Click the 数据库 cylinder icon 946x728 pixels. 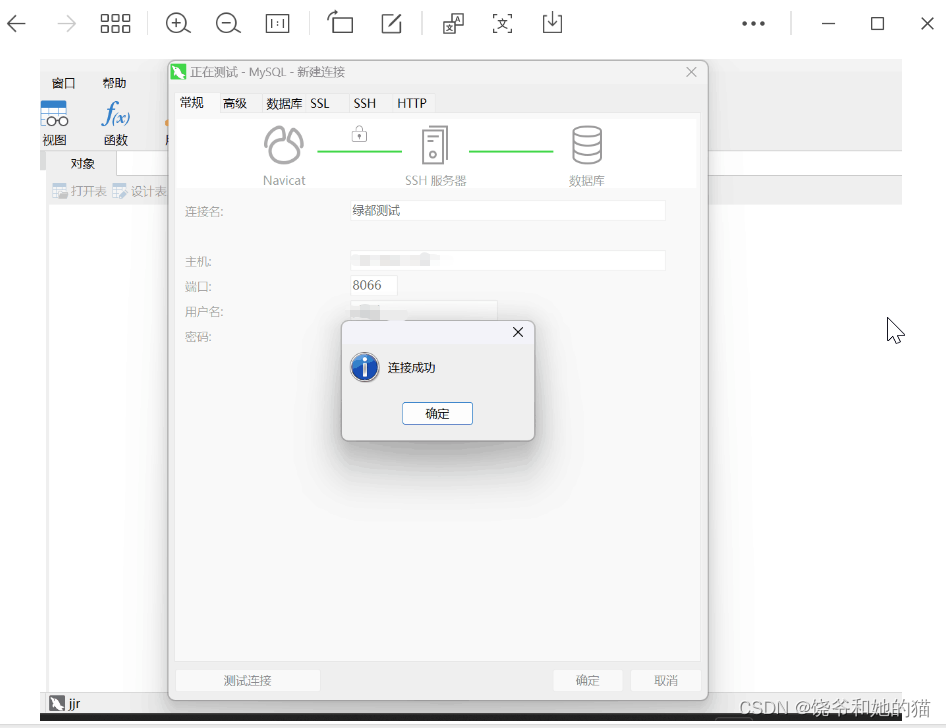tap(587, 145)
